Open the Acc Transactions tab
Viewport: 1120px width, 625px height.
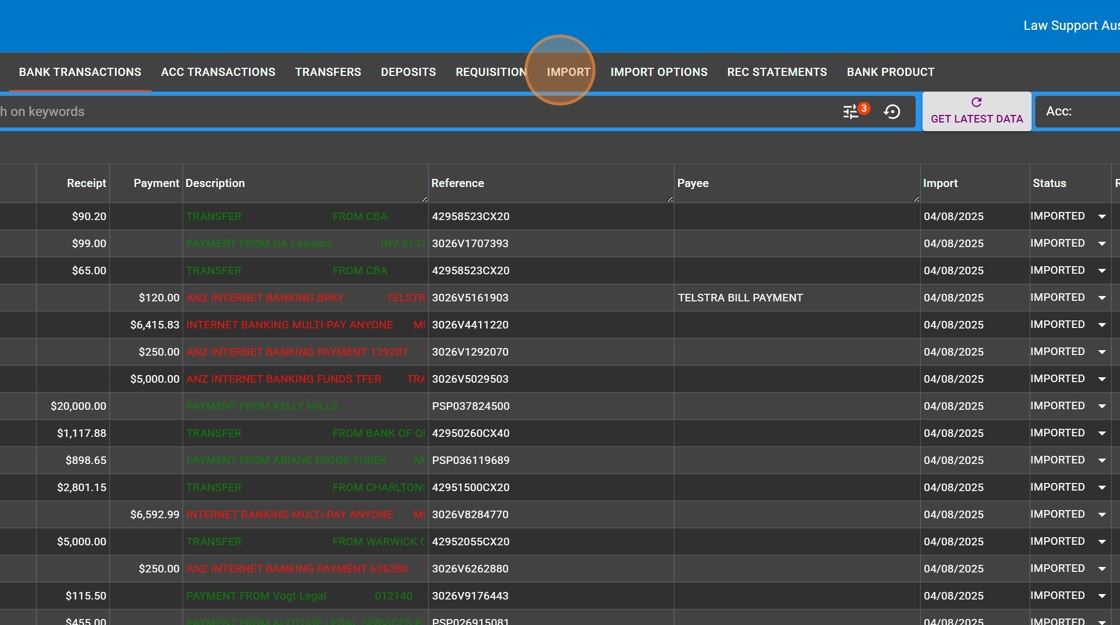click(x=218, y=72)
